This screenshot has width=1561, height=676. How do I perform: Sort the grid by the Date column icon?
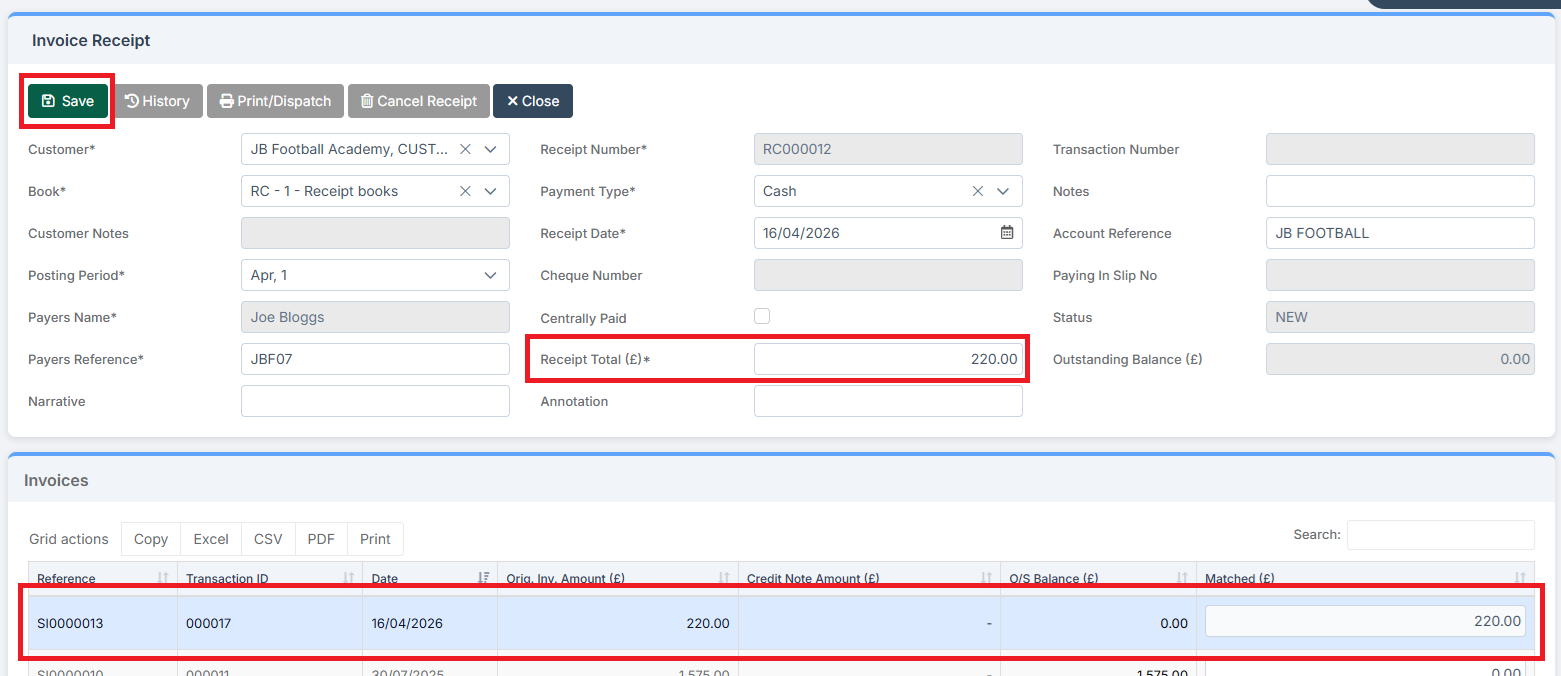coord(484,578)
